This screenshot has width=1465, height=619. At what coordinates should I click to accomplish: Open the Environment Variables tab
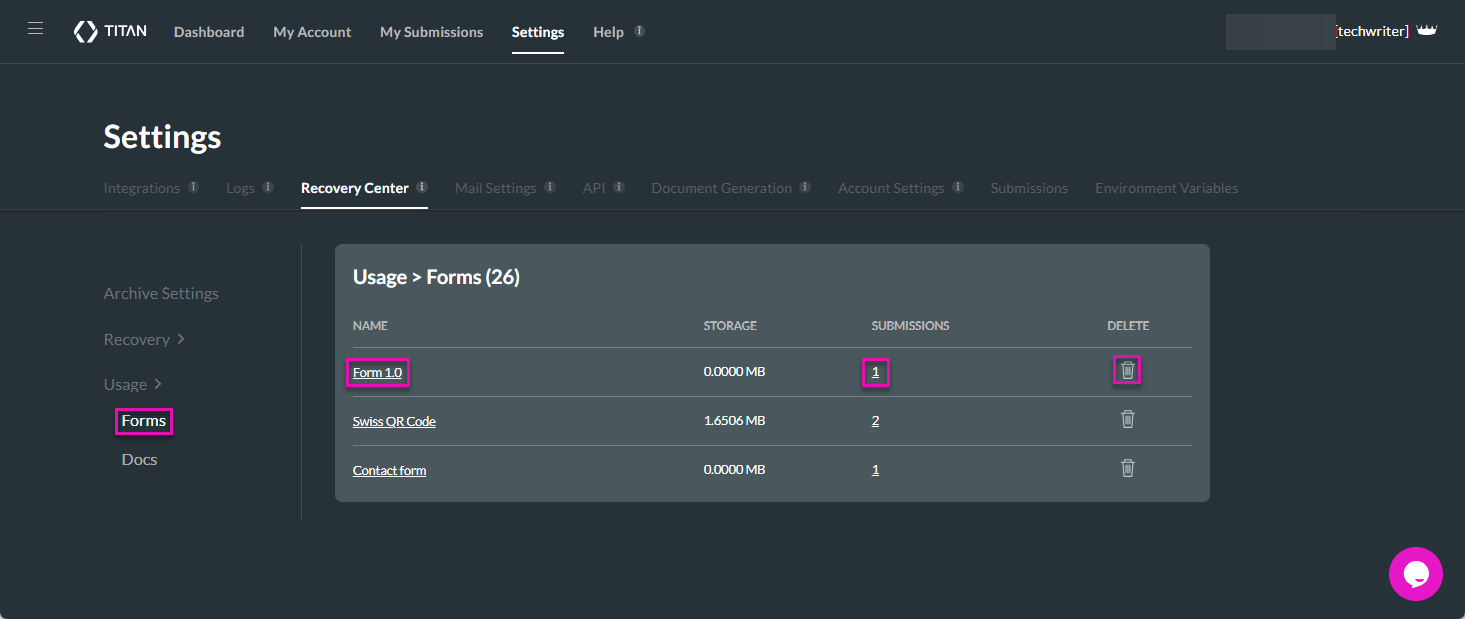(x=1166, y=187)
